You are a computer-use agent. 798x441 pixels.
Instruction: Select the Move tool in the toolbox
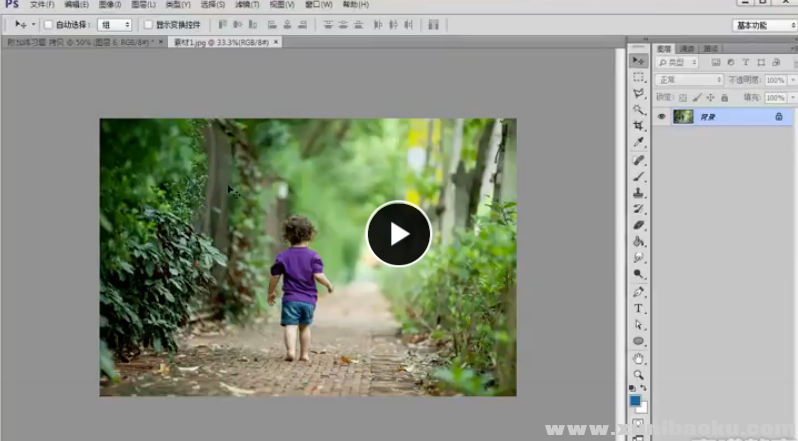(639, 61)
